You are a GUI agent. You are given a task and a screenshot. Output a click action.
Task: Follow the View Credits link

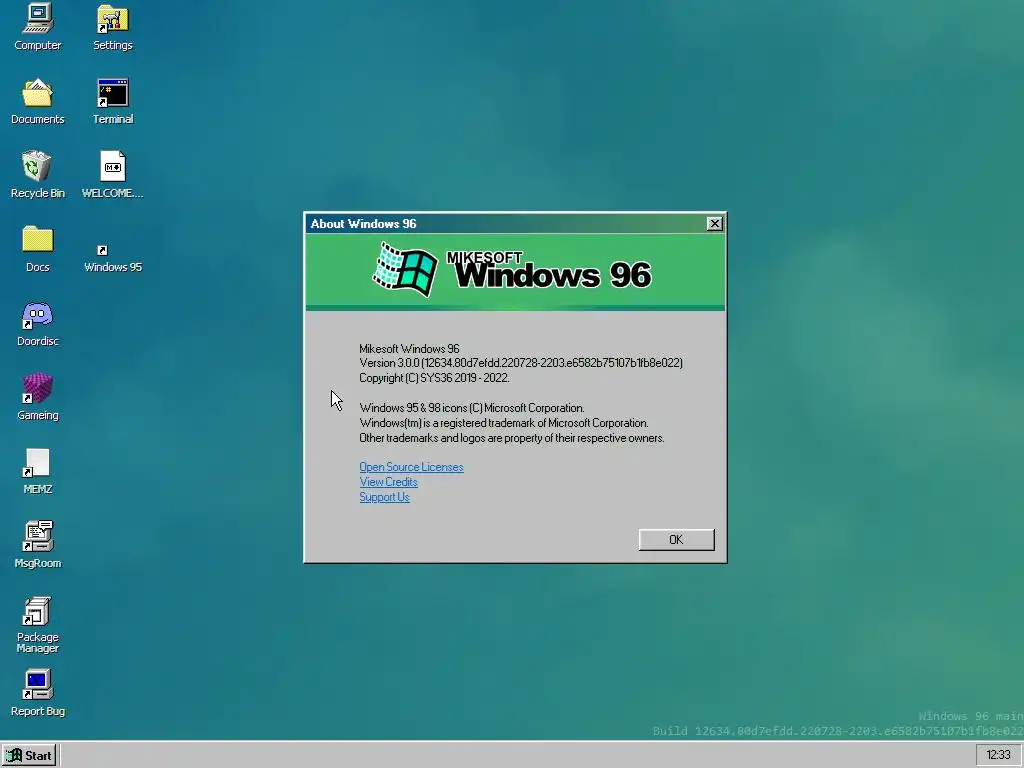pyautogui.click(x=388, y=482)
